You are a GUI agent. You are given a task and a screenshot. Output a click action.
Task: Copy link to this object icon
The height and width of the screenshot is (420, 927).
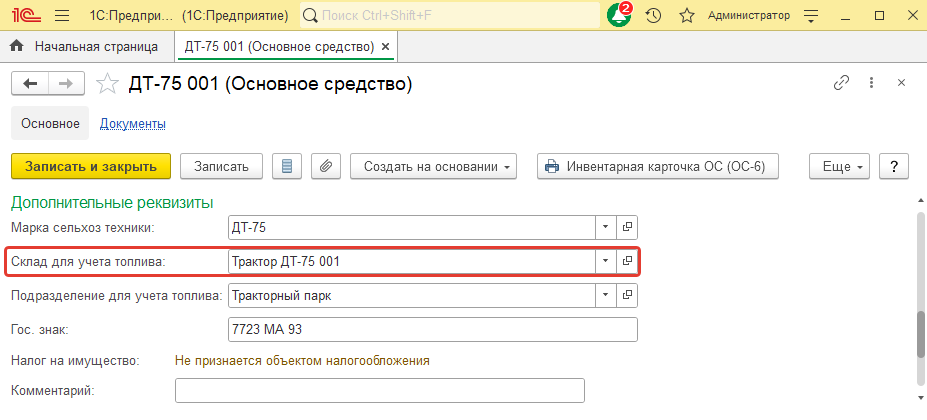click(841, 84)
